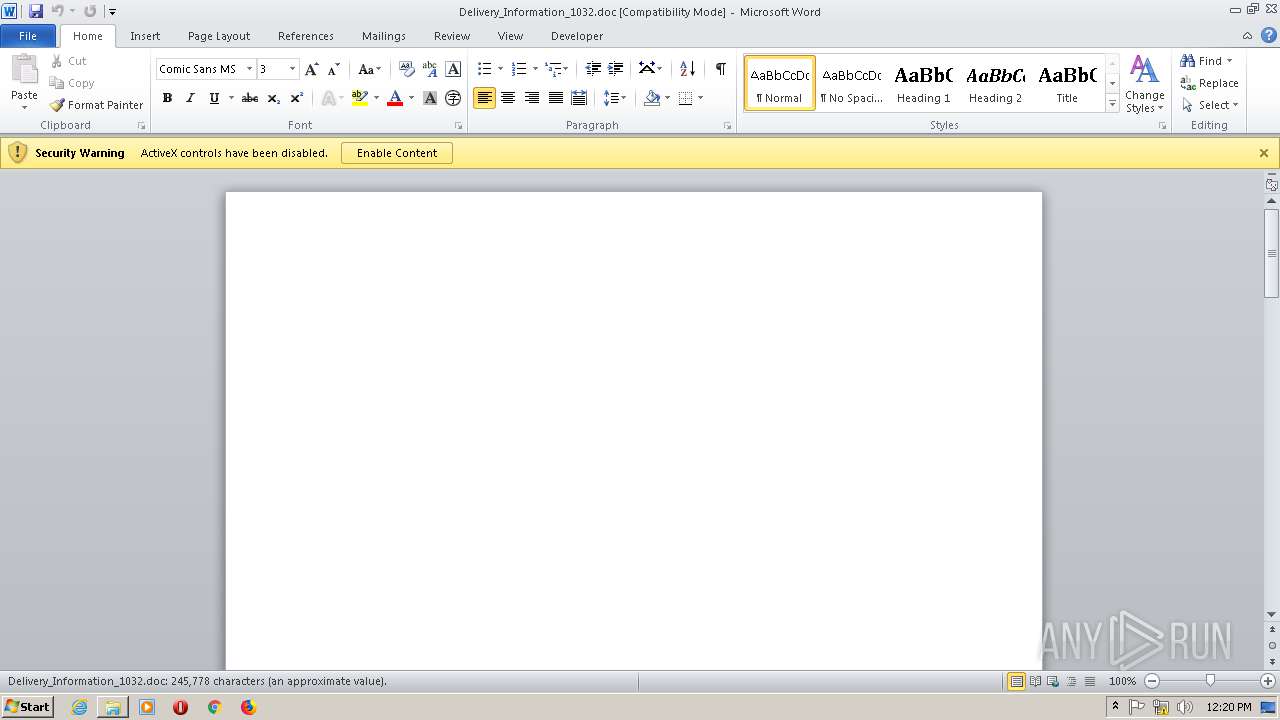This screenshot has height=720, width=1280.
Task: Open Opera browser from taskbar
Action: pyautogui.click(x=180, y=707)
